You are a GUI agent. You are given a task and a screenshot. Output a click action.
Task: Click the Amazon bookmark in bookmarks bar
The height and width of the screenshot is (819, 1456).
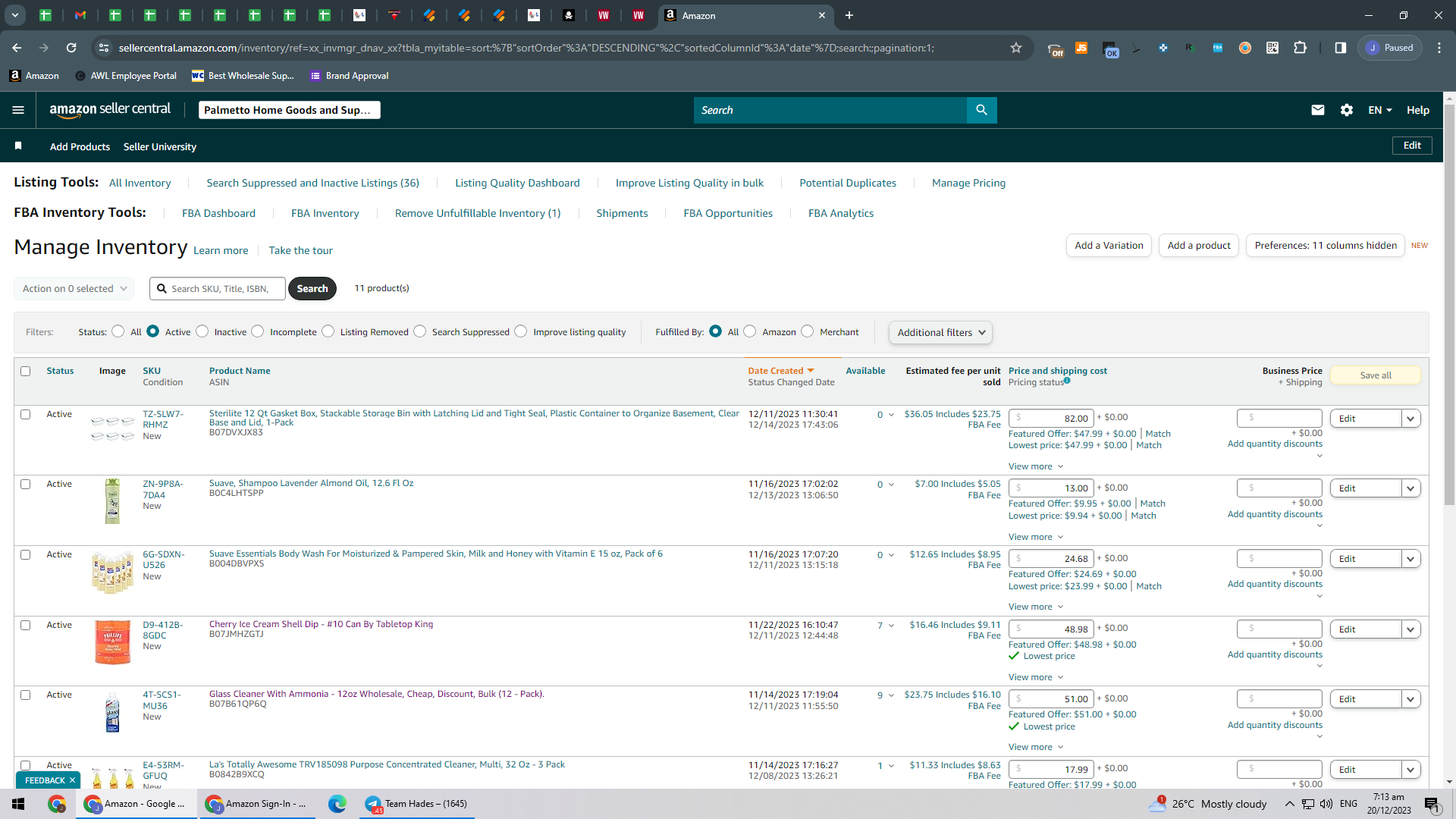(x=34, y=76)
